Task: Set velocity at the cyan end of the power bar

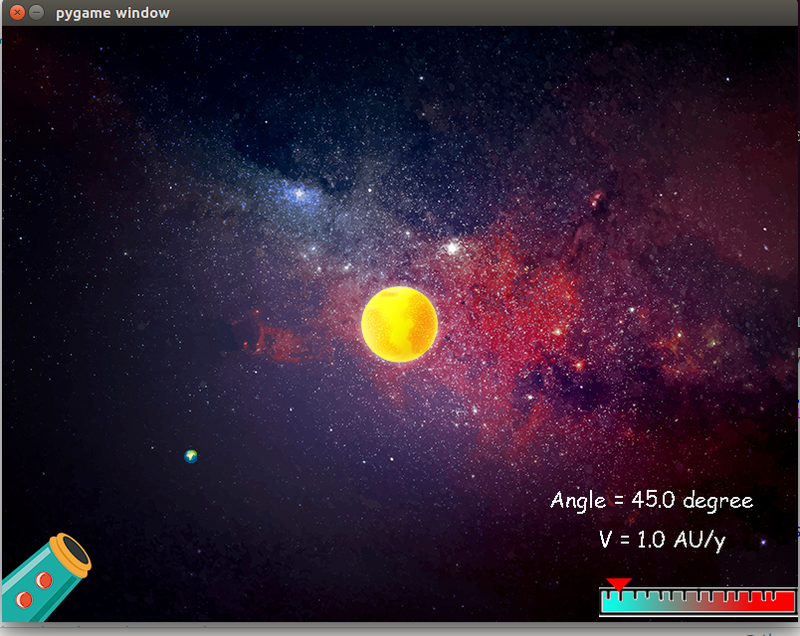Action: coord(612,602)
